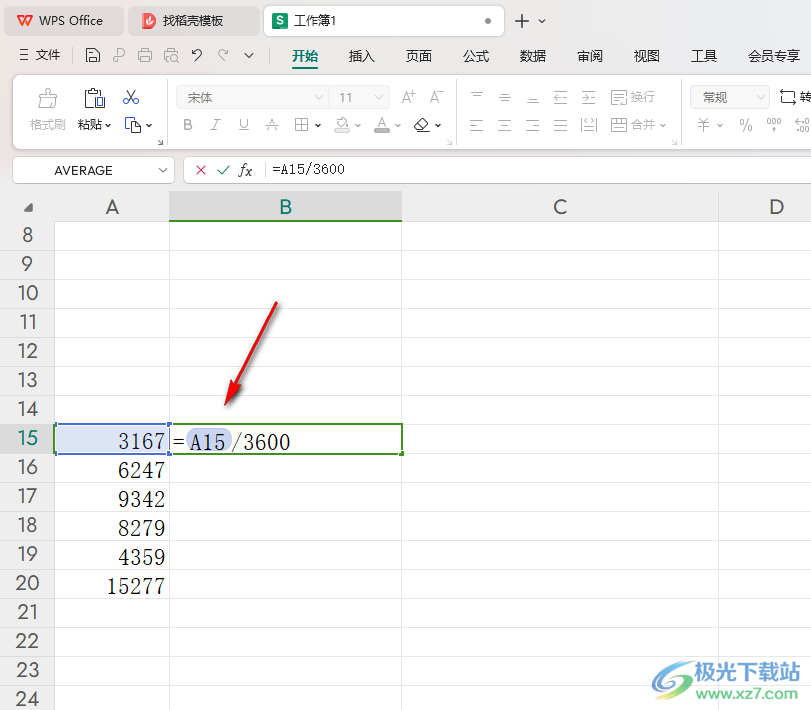Viewport: 811px width, 710px height.
Task: Click the Borders icon
Action: point(301,125)
